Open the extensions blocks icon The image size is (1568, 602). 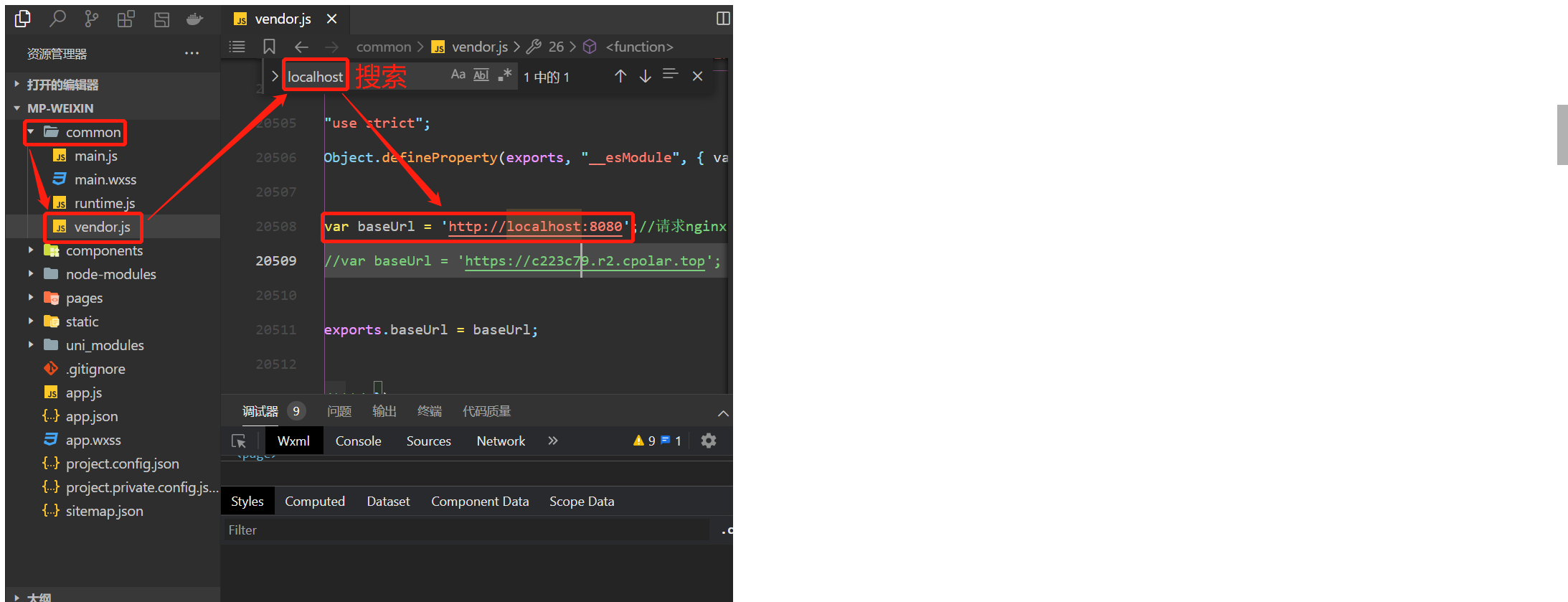(126, 19)
